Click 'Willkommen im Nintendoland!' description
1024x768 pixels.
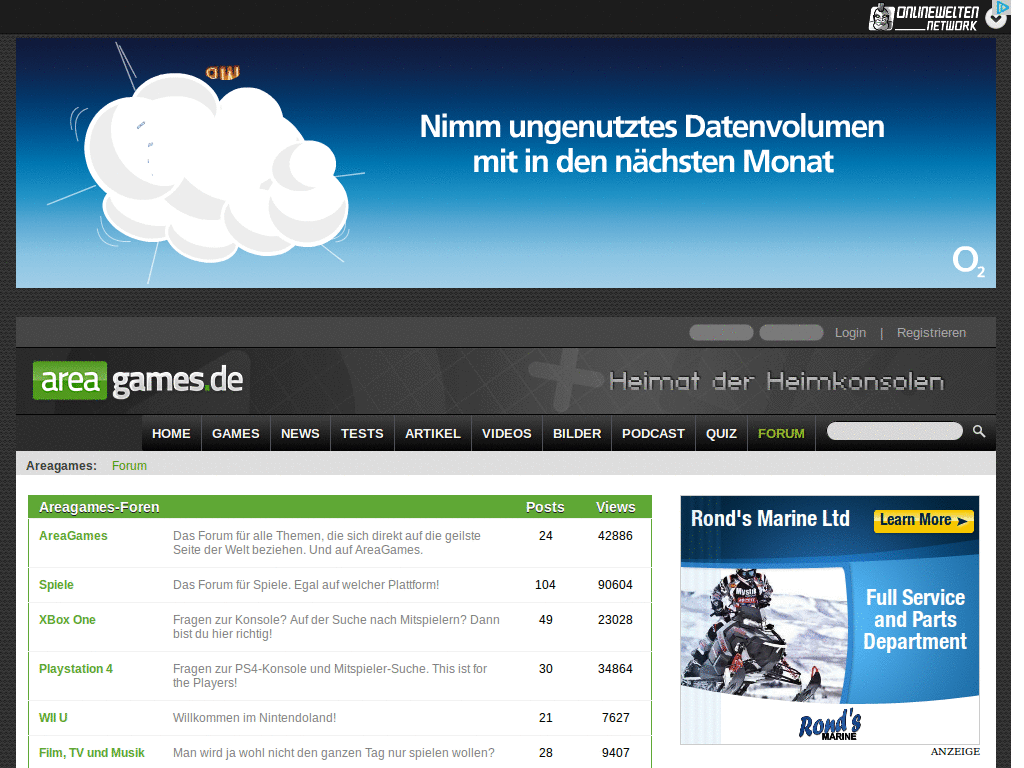[255, 718]
